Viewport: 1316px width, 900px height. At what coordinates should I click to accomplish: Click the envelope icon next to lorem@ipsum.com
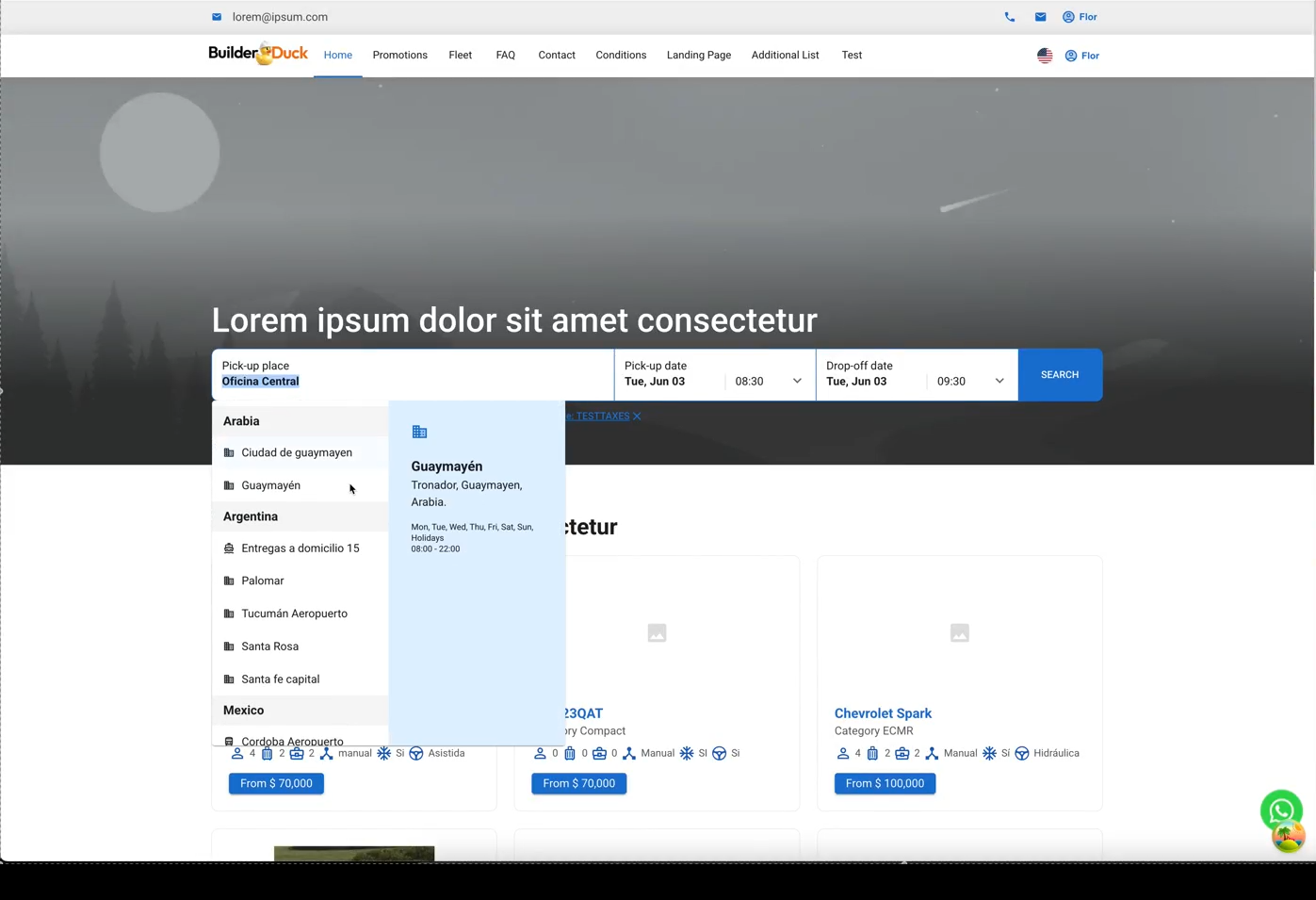click(x=217, y=17)
